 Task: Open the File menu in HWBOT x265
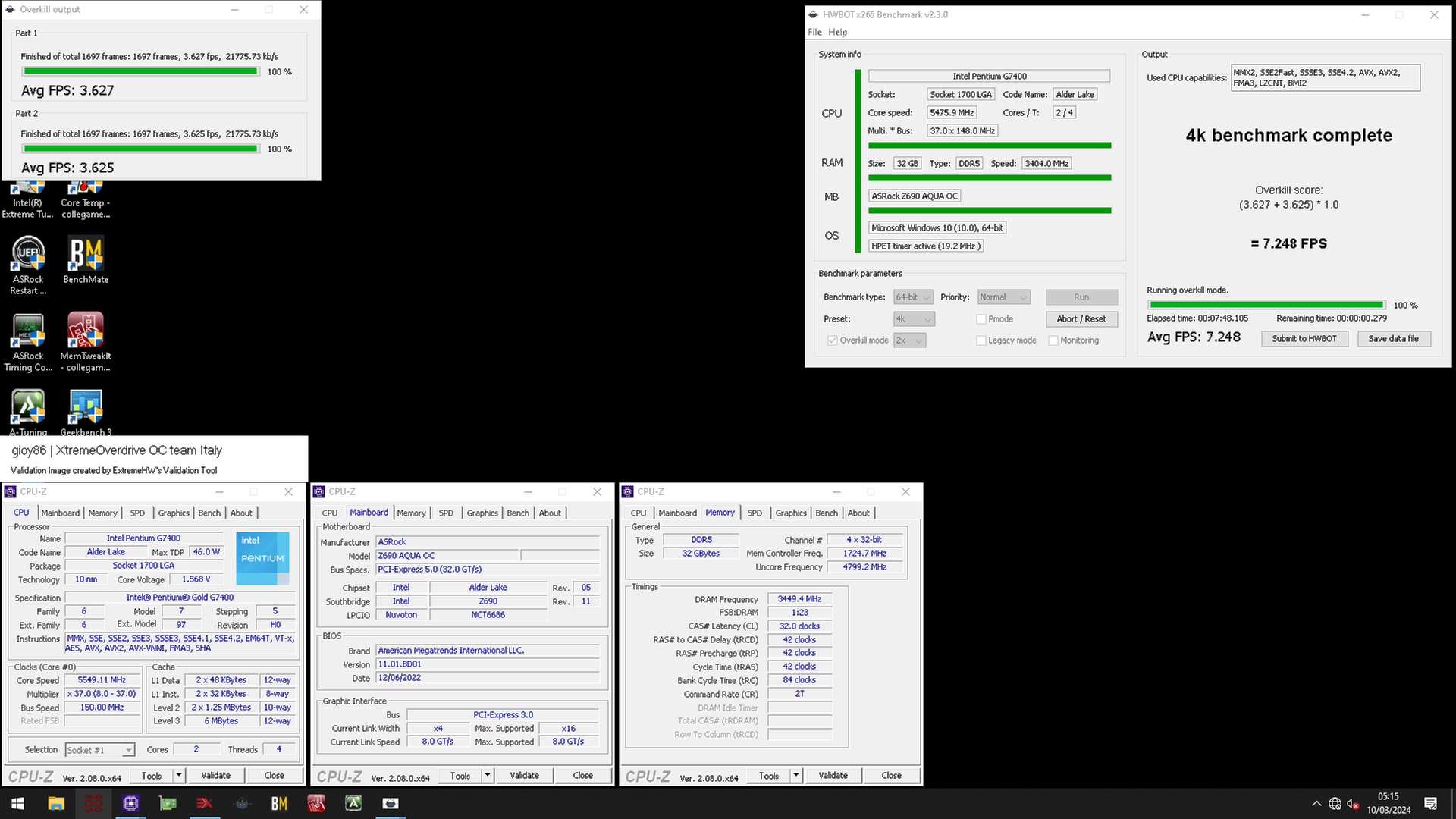815,32
